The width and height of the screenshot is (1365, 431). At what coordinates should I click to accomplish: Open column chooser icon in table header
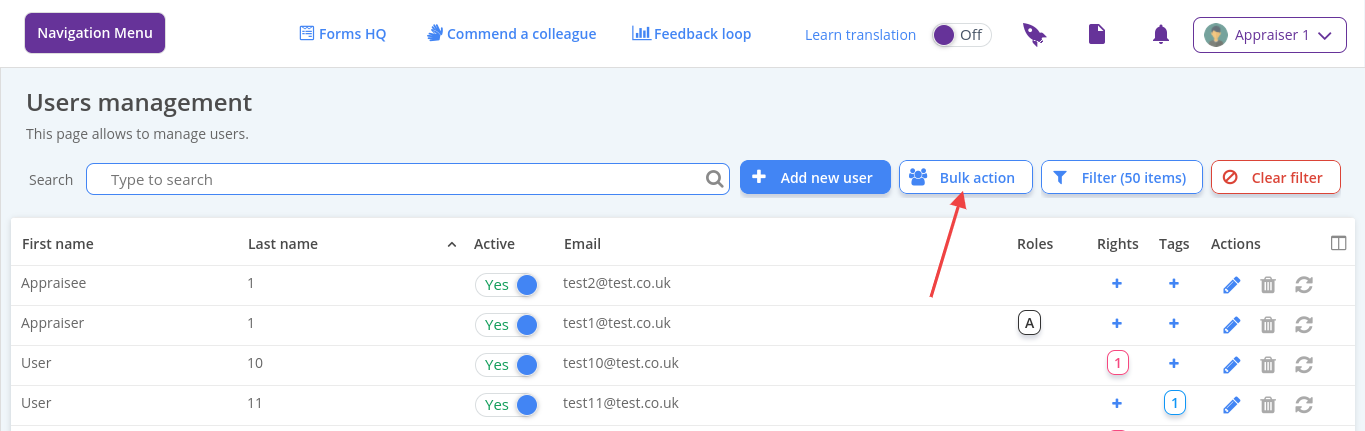[1339, 243]
